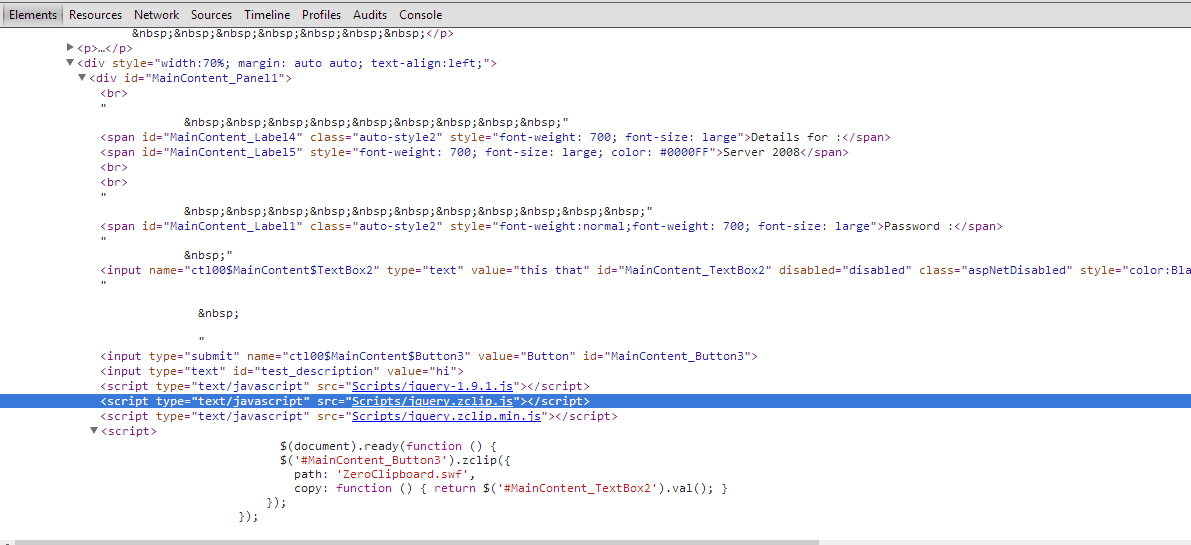Click the 'ZeroClipboard.swf' string in script

405,474
